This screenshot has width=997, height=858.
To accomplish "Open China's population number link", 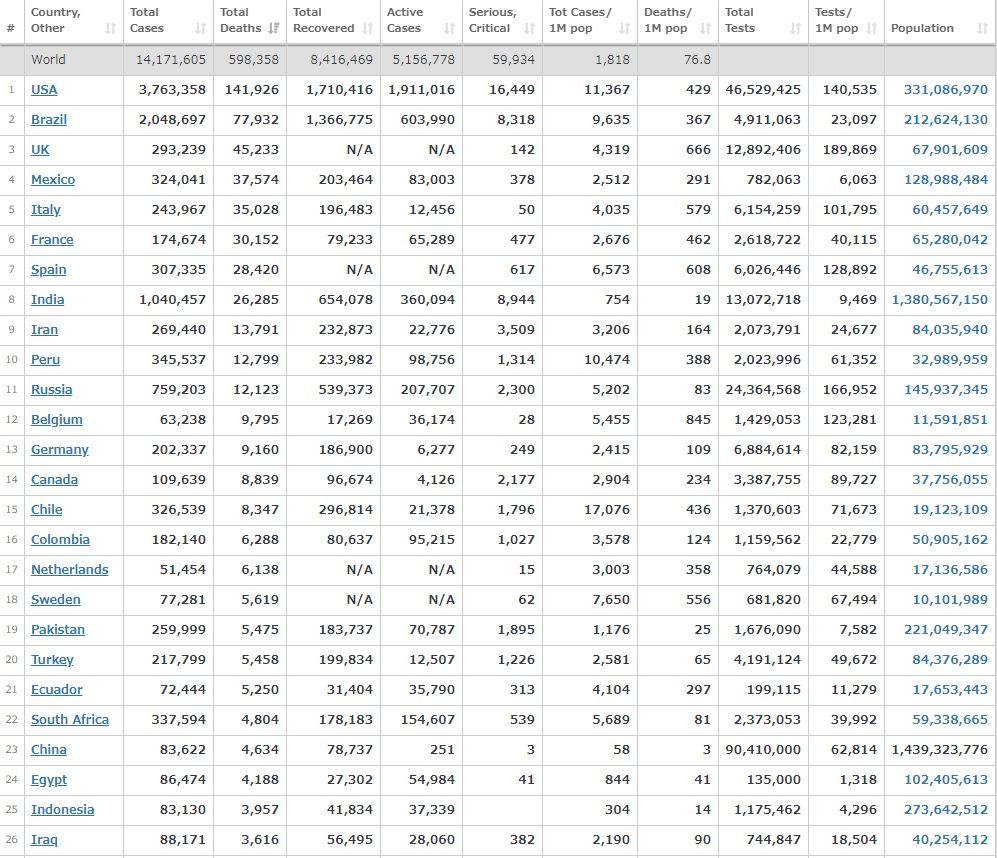I will click(939, 750).
